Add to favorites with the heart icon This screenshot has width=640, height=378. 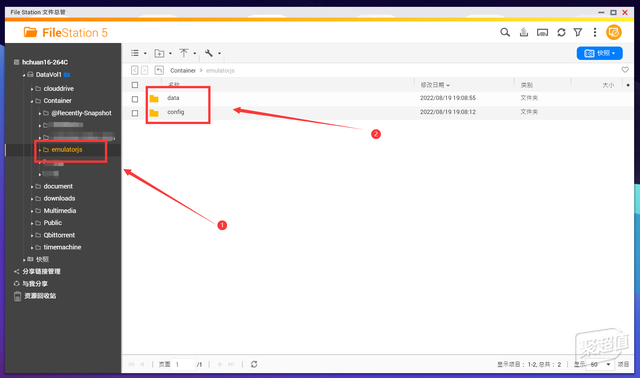pyautogui.click(x=625, y=70)
